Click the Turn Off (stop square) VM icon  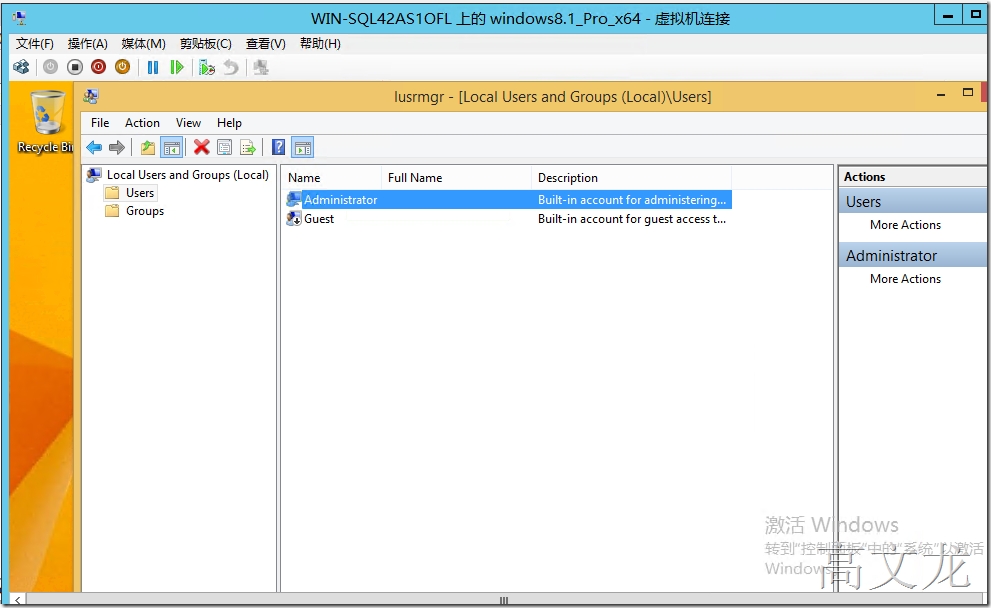75,67
